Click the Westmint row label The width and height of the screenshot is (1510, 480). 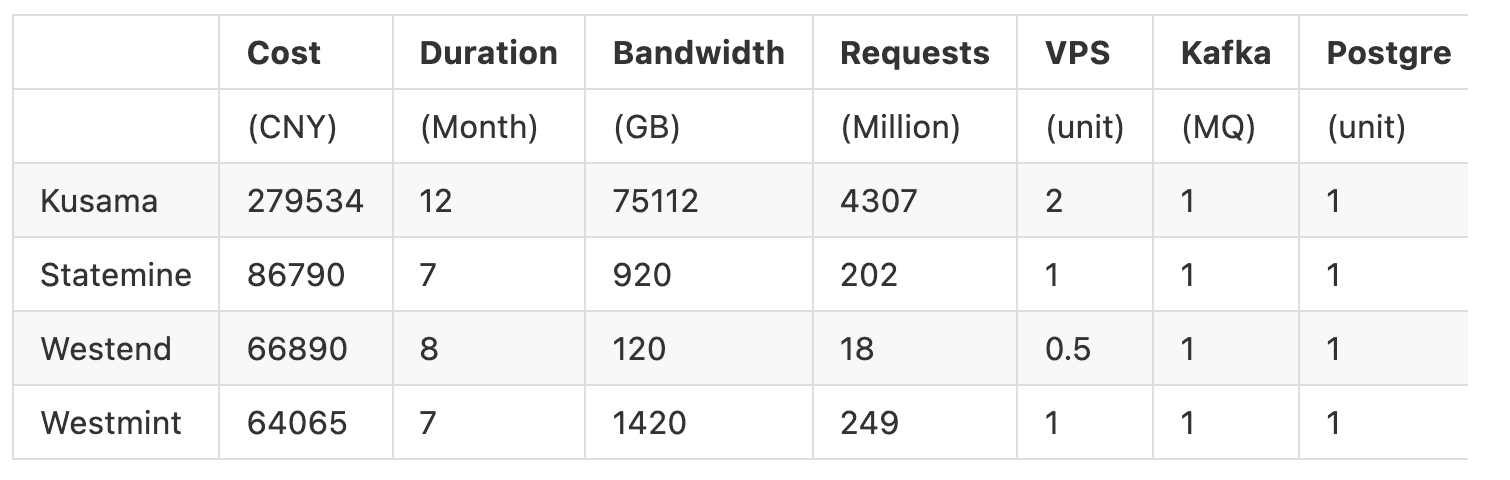pyautogui.click(x=111, y=423)
